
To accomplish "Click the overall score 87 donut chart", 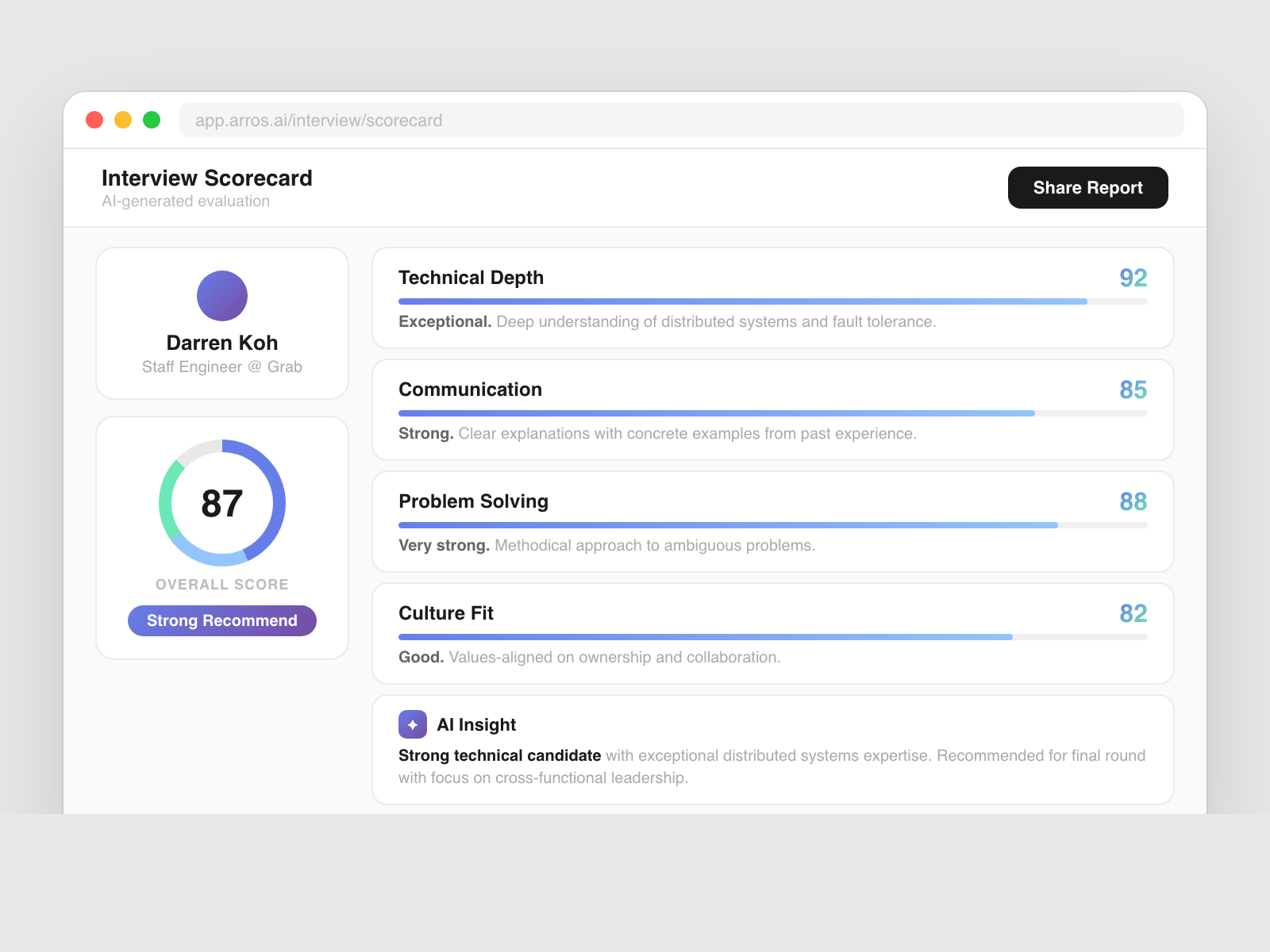I will (x=222, y=503).
